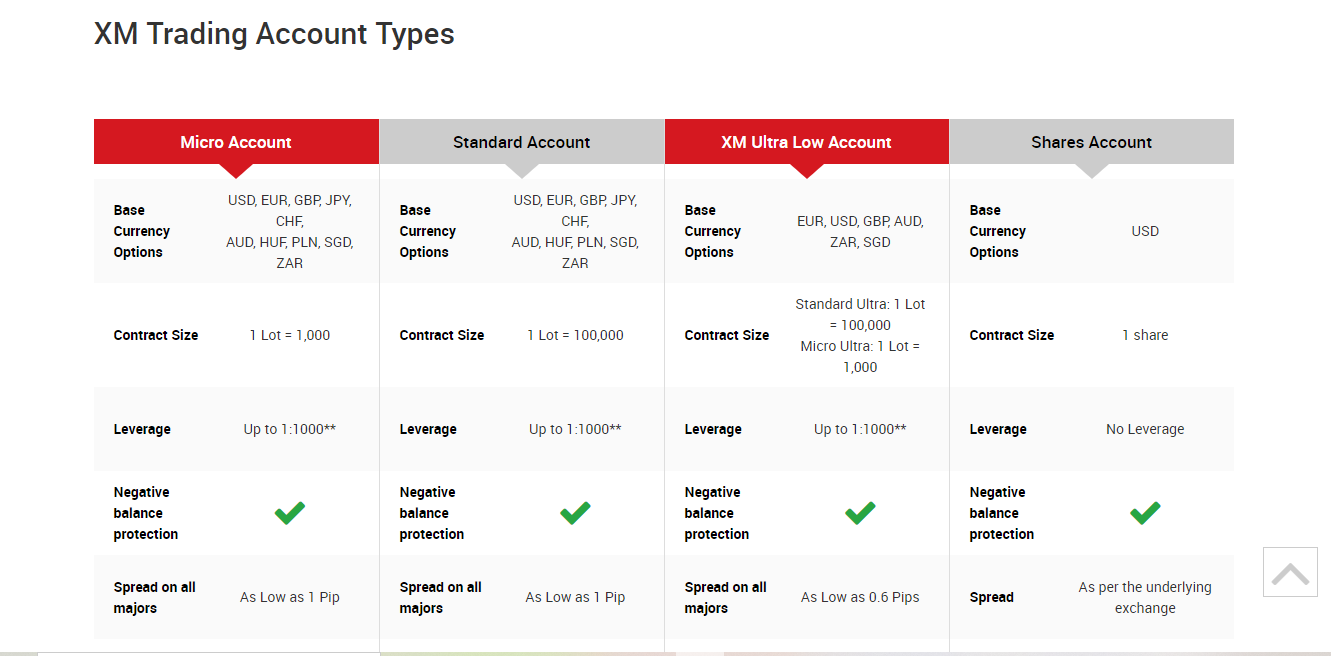Click XM Ultra Low 'Base Currency Options' label
Image resolution: width=1331 pixels, height=656 pixels.
pos(713,231)
